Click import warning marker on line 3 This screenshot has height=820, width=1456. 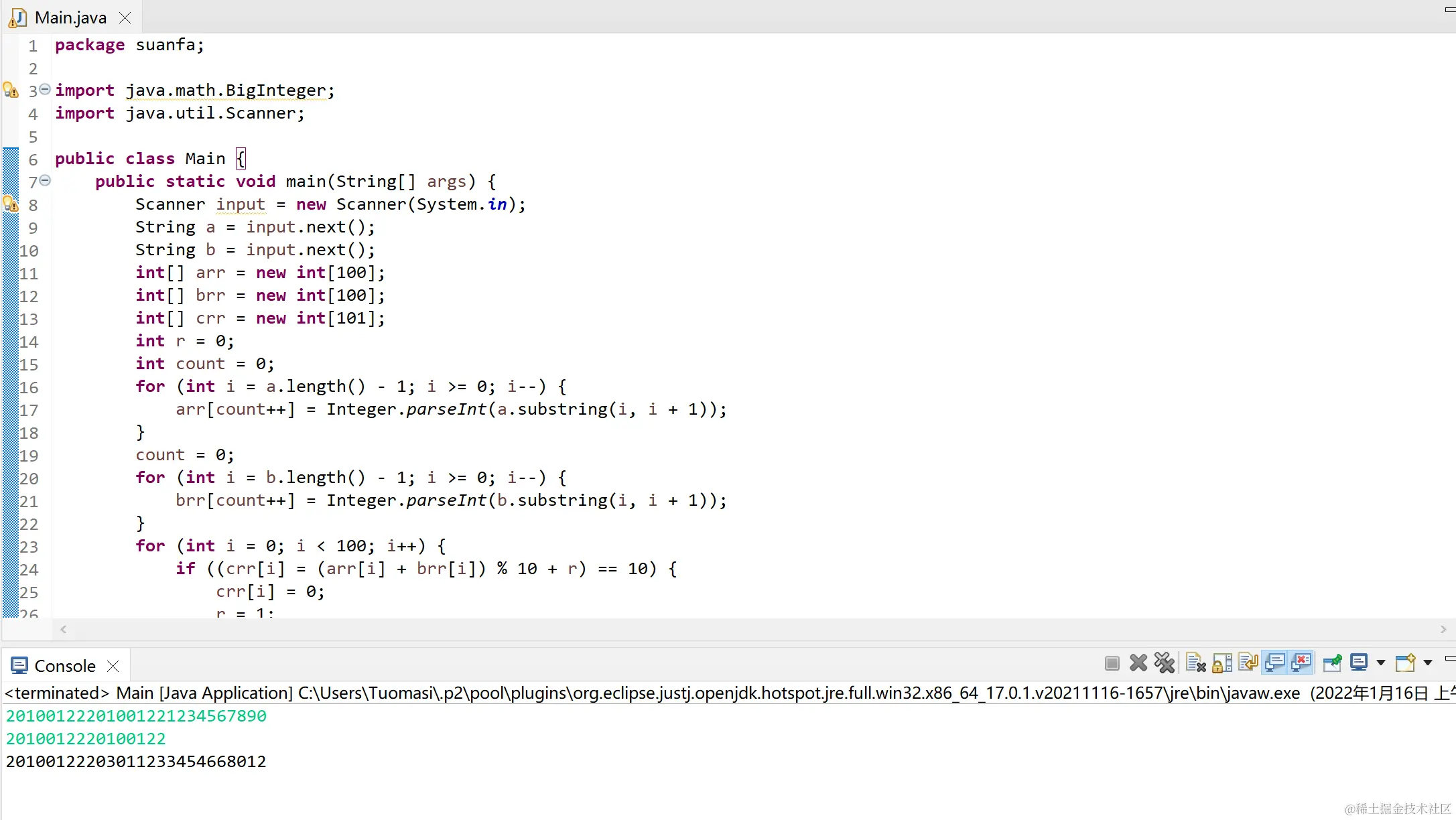(11, 90)
